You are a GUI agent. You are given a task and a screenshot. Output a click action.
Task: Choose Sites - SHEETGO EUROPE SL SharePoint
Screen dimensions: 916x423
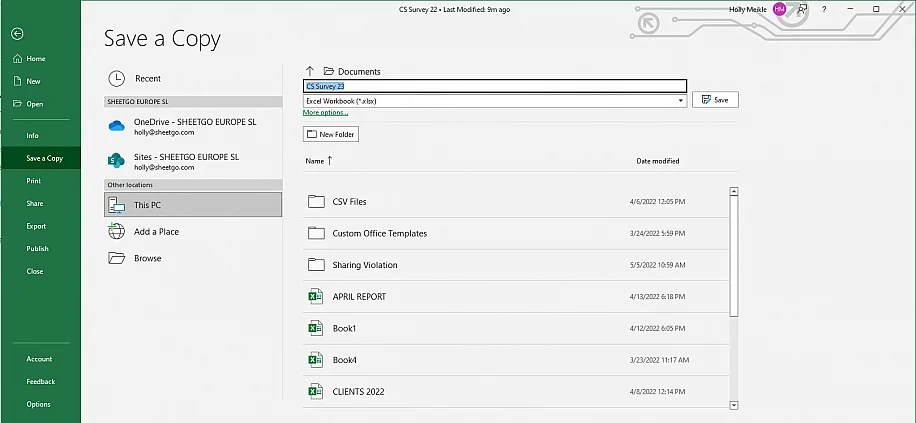(193, 161)
